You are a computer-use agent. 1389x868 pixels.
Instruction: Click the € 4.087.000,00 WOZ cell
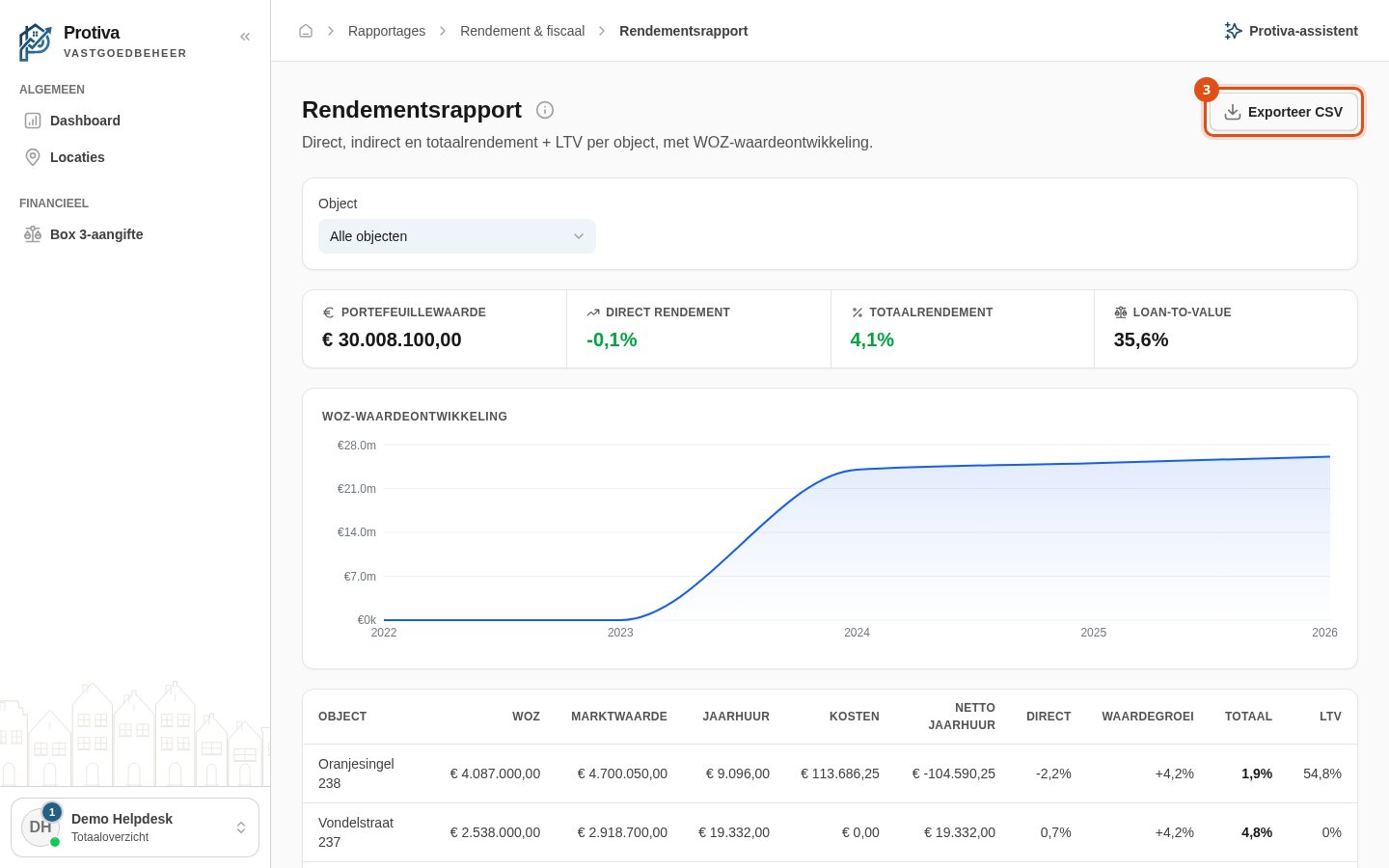tap(495, 773)
